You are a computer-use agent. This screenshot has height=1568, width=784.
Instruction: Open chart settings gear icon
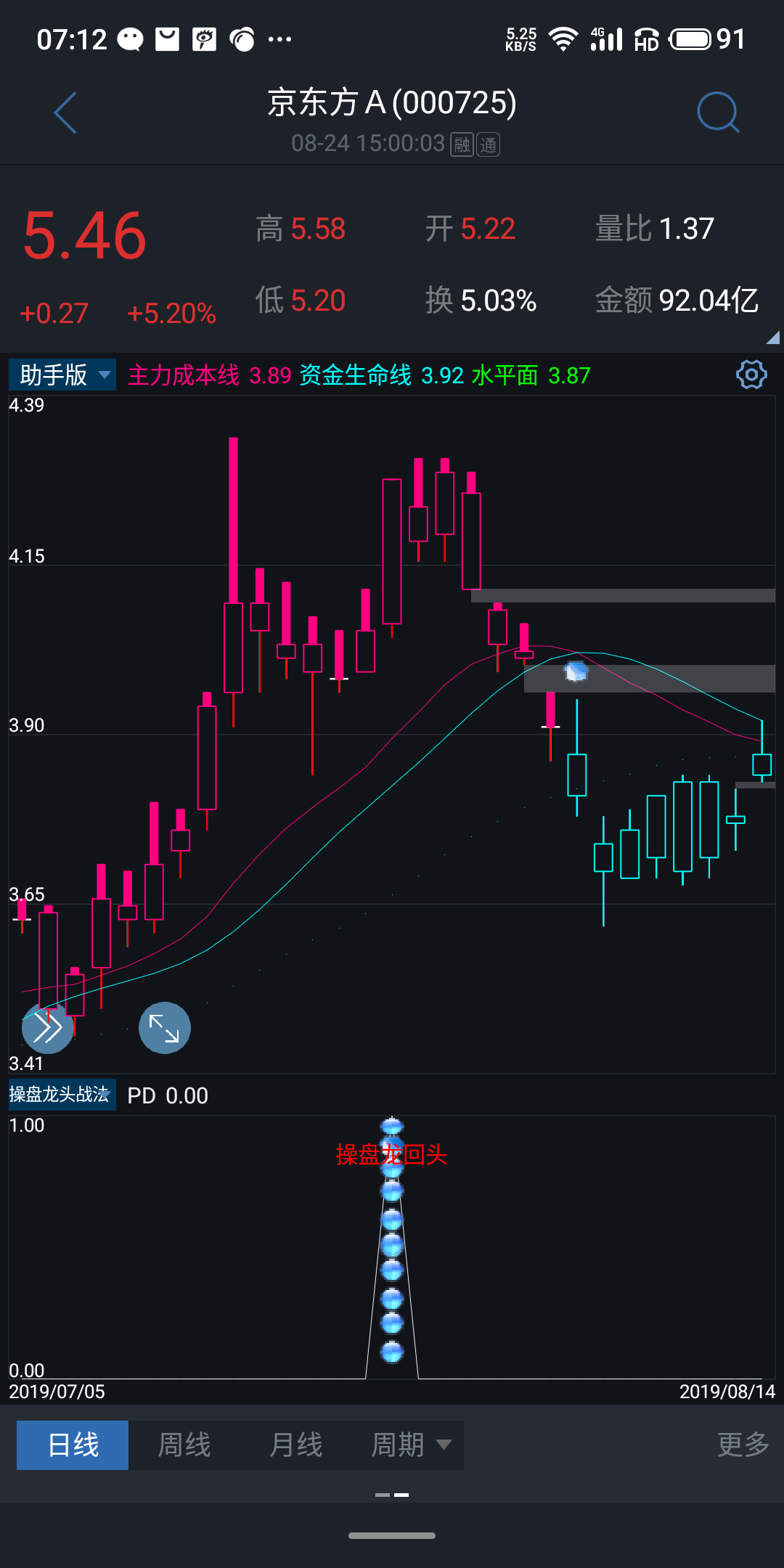pyautogui.click(x=751, y=375)
